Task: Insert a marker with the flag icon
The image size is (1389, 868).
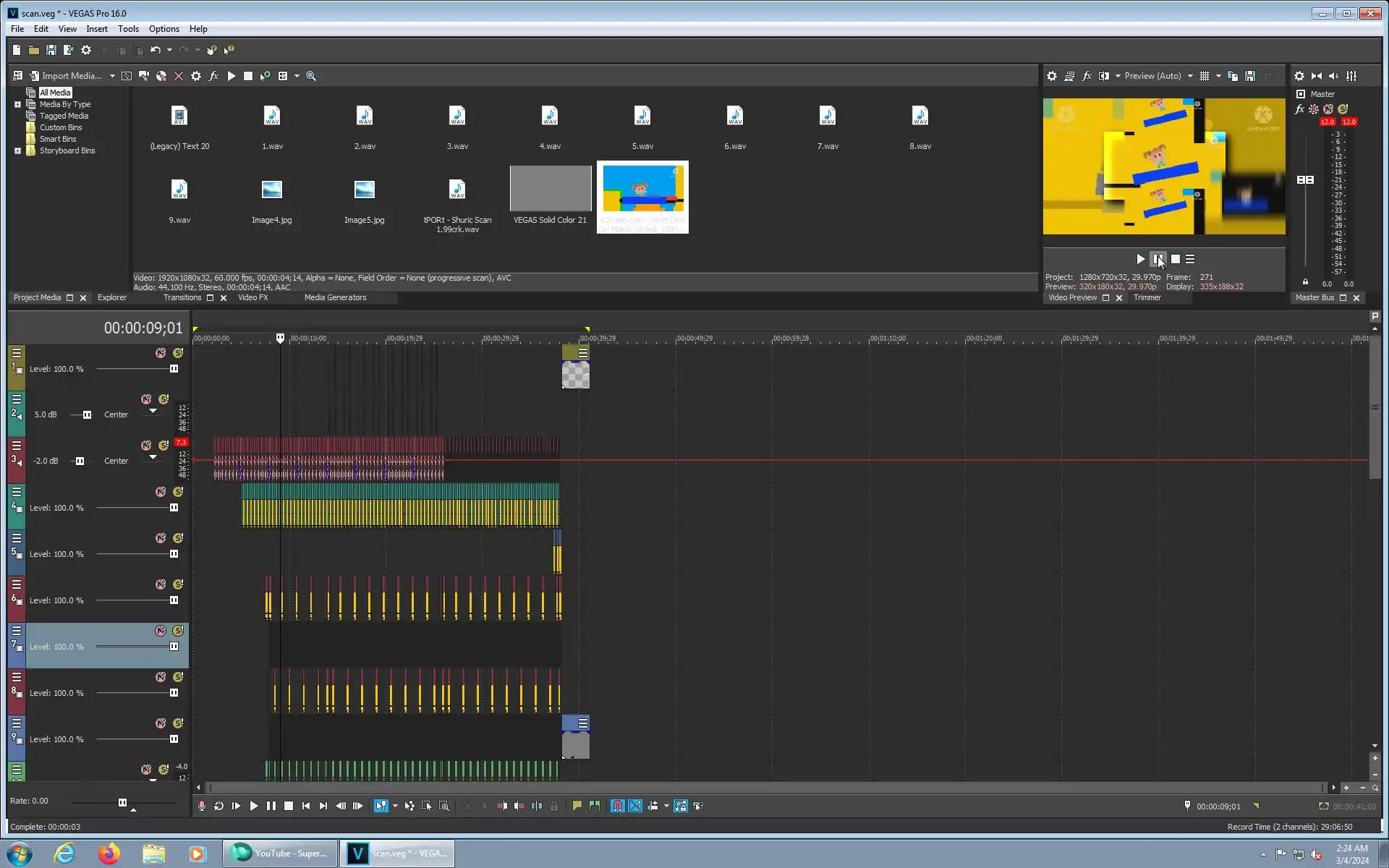Action: (x=577, y=806)
